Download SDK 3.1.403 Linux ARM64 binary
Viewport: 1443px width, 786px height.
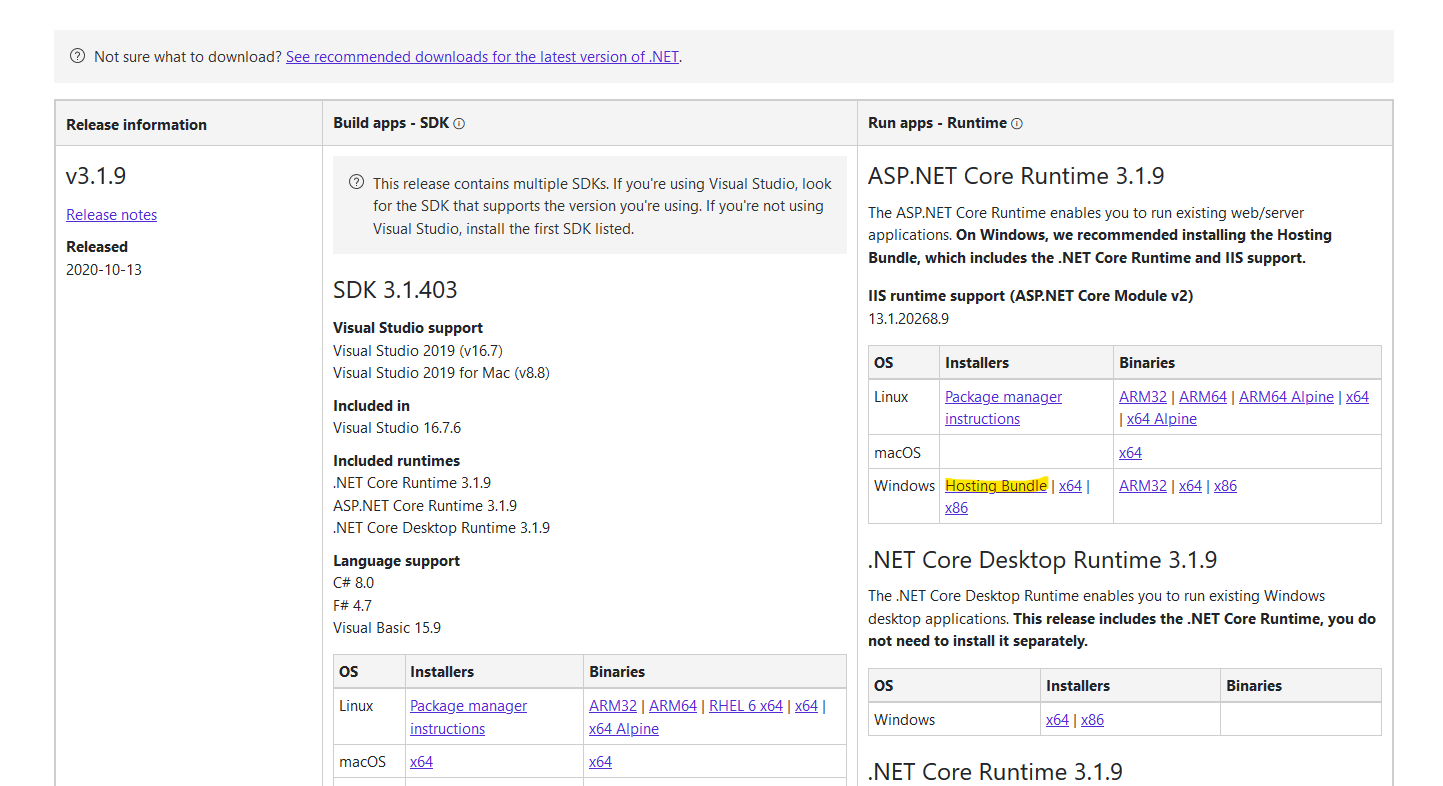click(x=673, y=706)
